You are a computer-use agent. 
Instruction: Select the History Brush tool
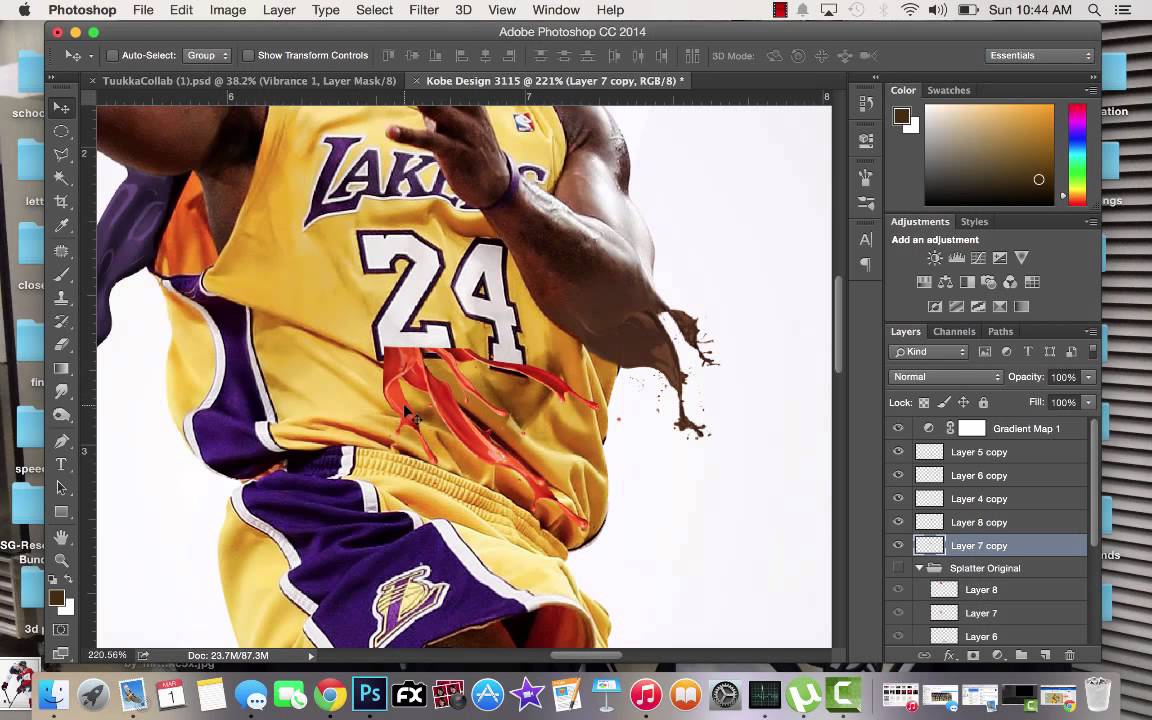pyautogui.click(x=62, y=321)
